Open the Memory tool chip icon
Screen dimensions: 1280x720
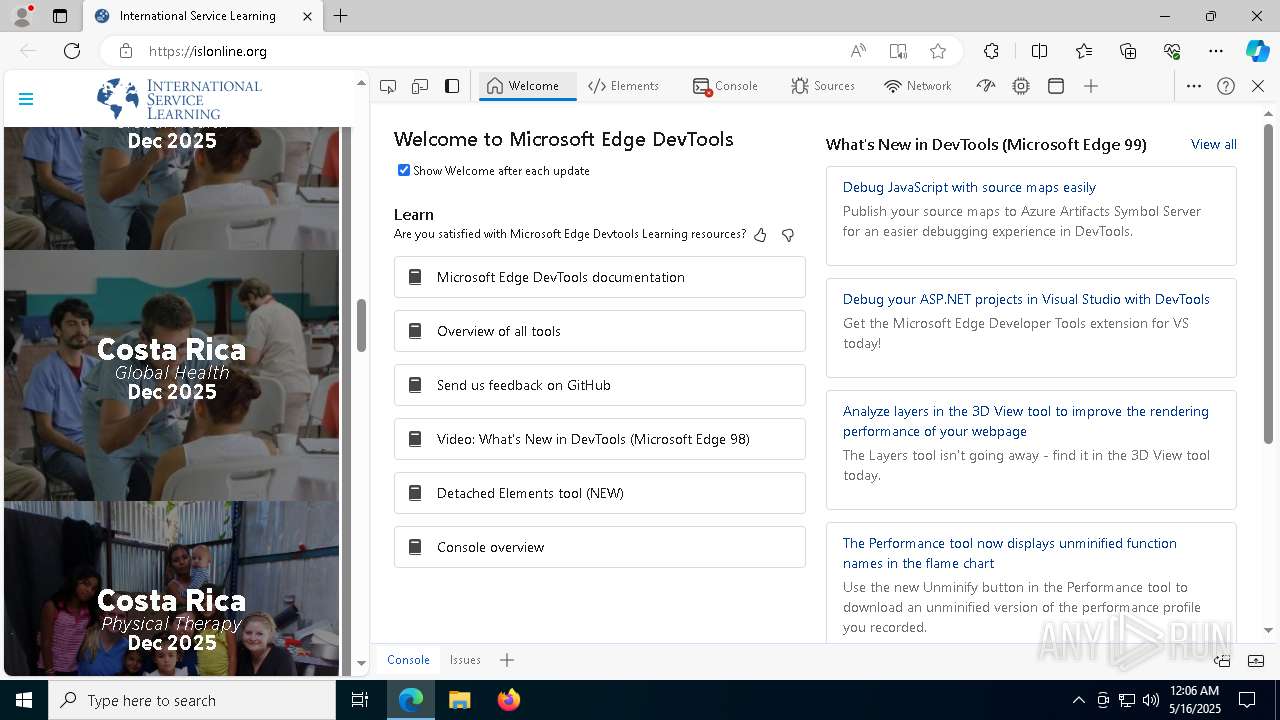click(1021, 86)
